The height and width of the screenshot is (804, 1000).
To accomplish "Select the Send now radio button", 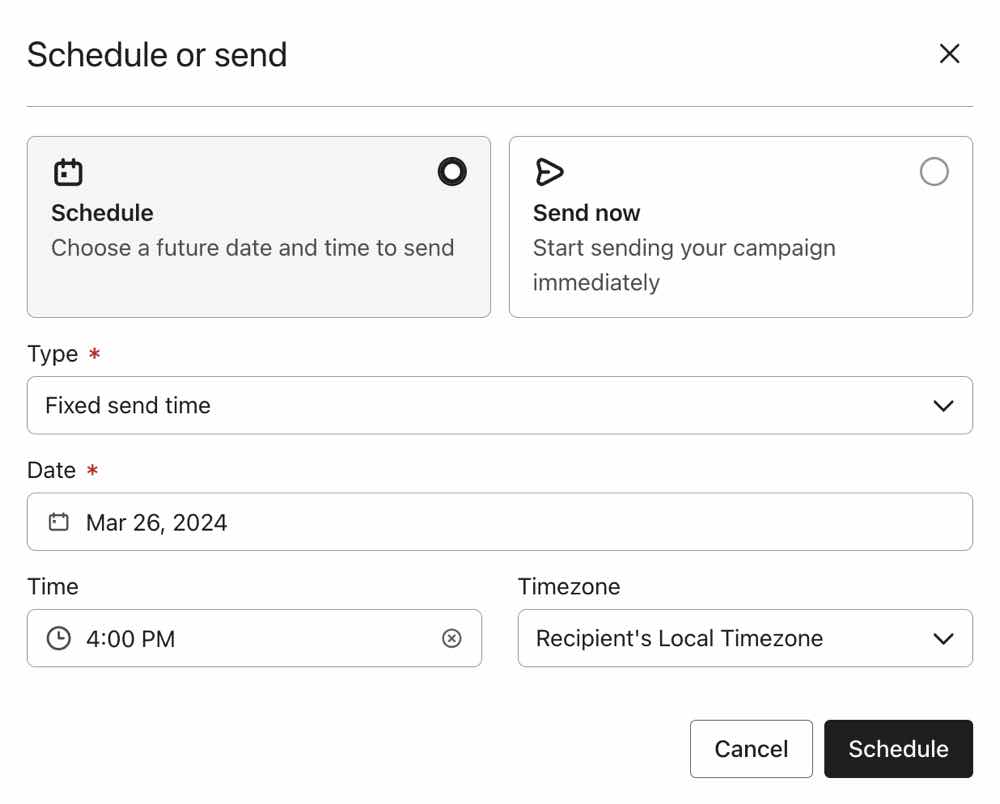I will coord(934,171).
